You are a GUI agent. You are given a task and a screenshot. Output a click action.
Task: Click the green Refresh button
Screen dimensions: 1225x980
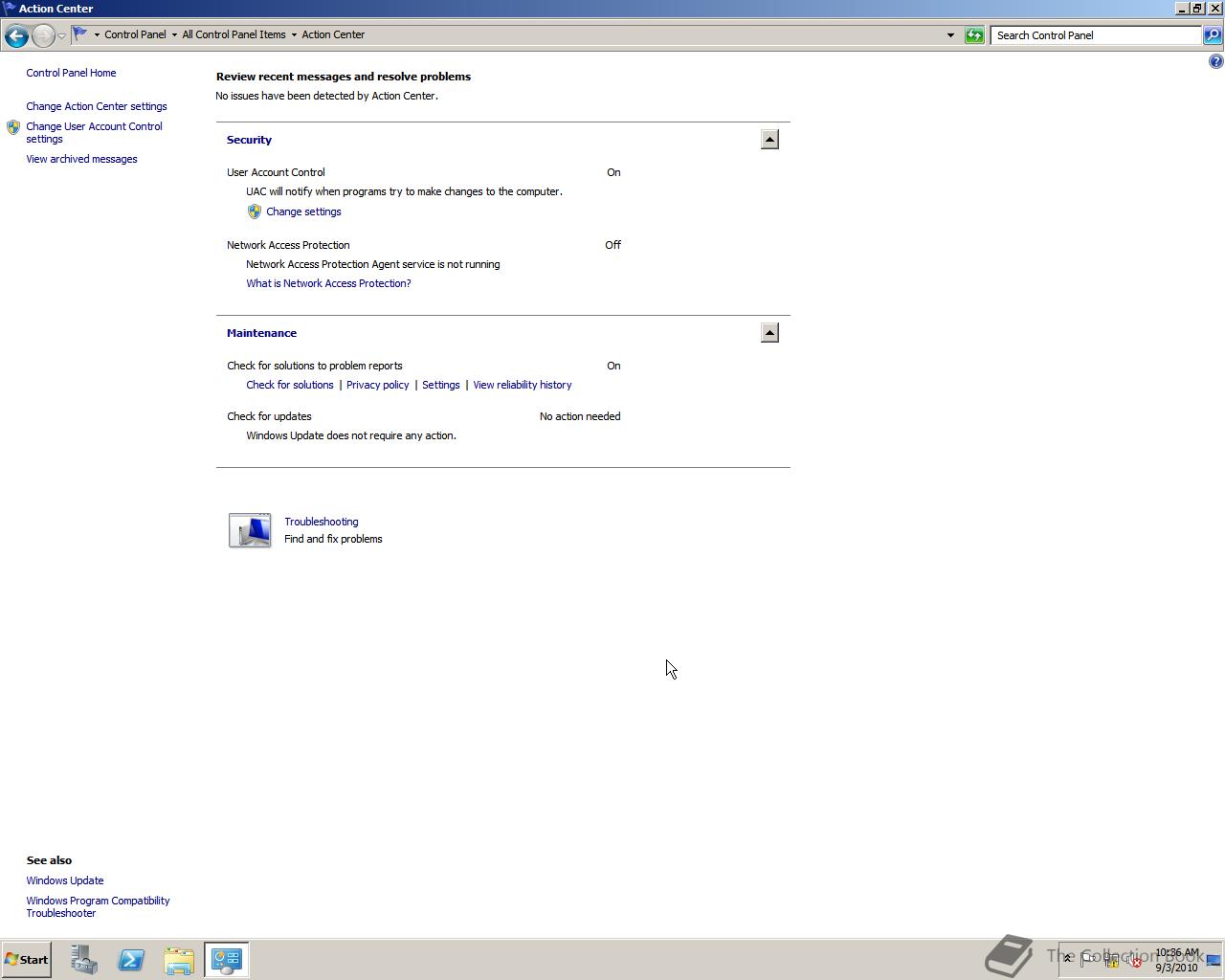(974, 35)
